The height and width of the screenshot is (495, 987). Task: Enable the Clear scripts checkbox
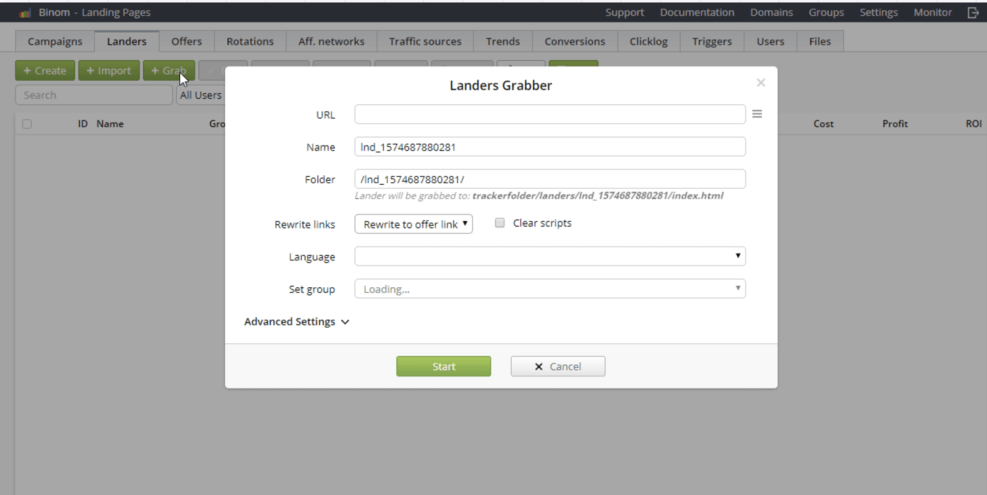click(500, 223)
